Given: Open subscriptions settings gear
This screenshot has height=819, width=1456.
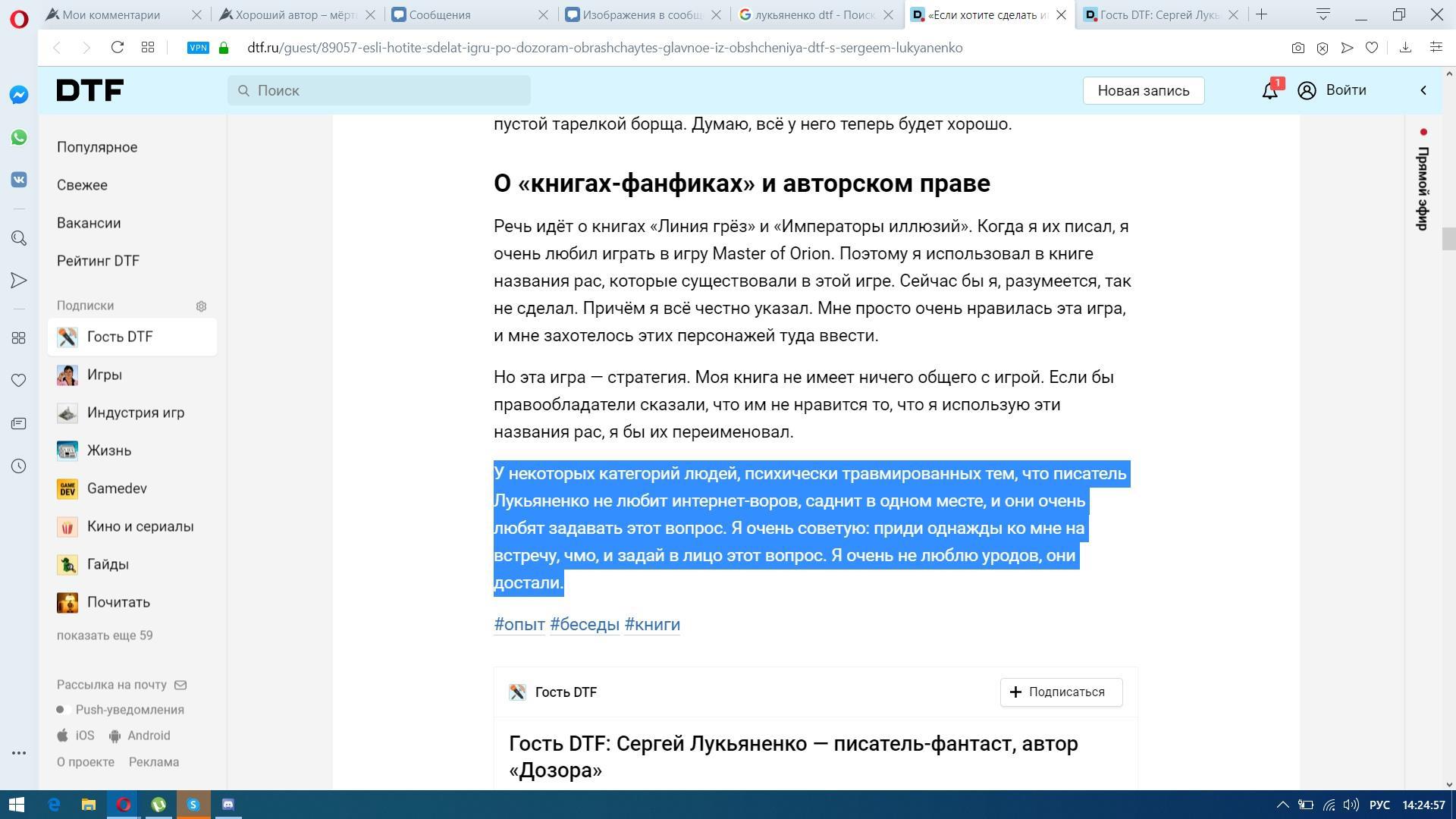Looking at the screenshot, I should point(201,306).
